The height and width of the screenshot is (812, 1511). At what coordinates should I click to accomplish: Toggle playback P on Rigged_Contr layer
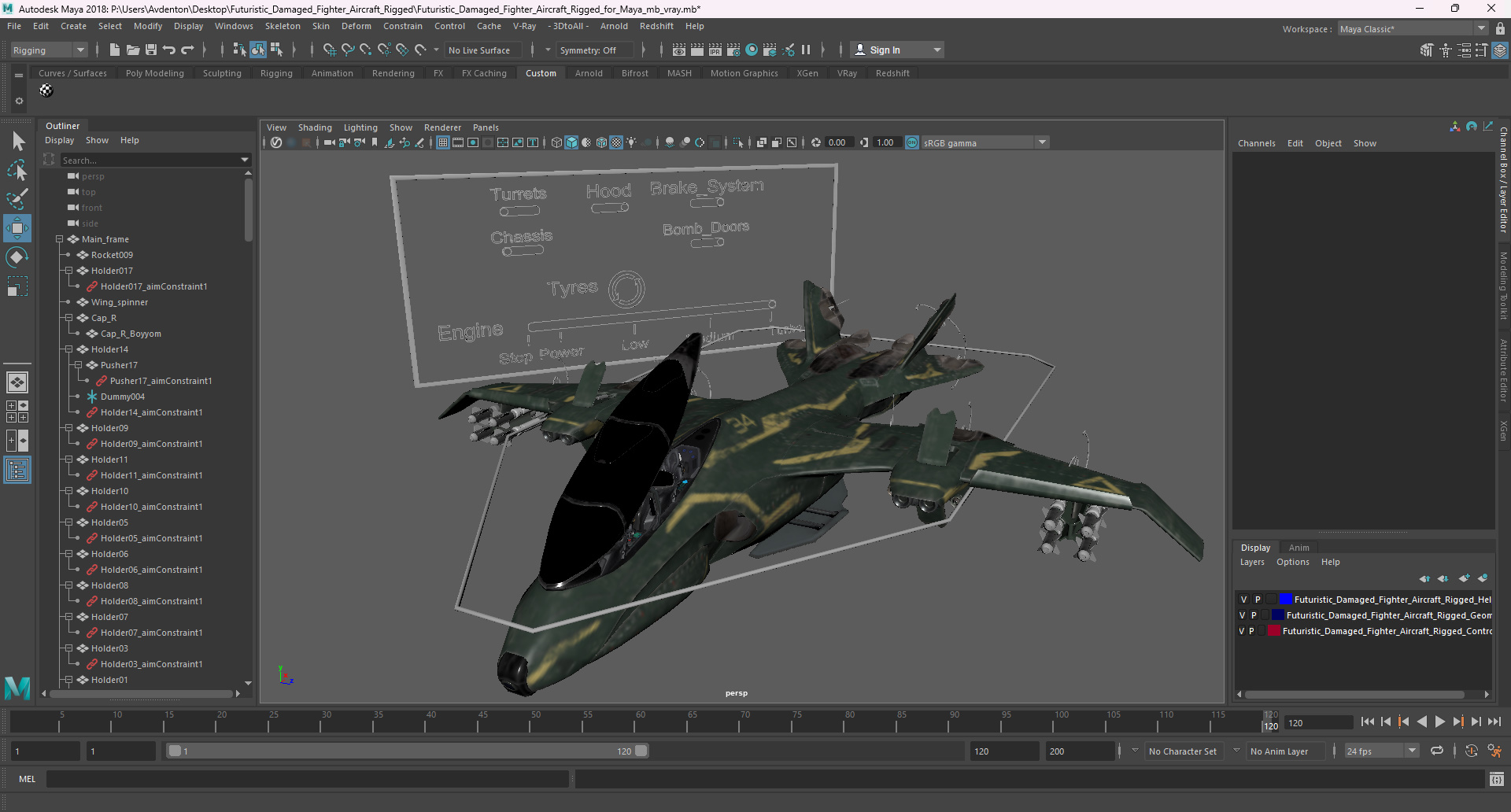tap(1251, 631)
